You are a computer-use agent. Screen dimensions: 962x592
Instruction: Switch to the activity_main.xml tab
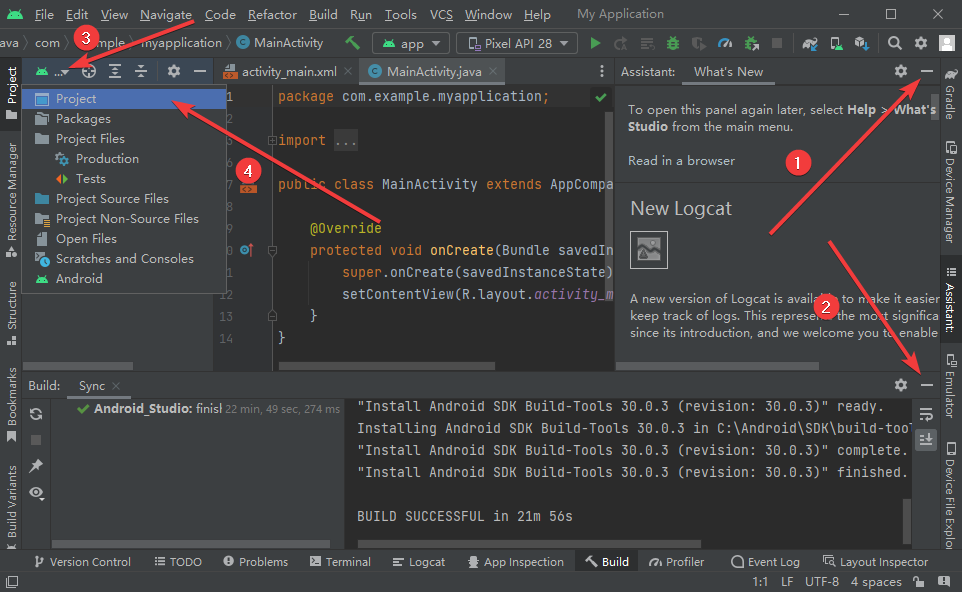click(288, 72)
